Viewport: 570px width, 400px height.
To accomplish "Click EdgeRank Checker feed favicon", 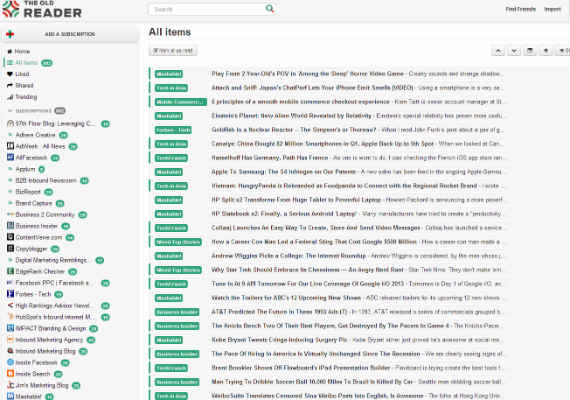I will pyautogui.click(x=11, y=271).
